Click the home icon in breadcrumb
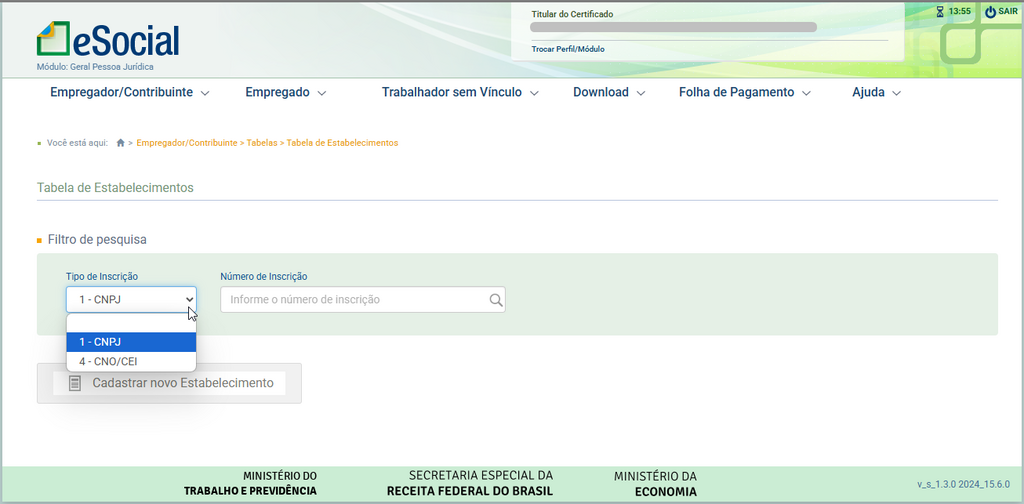The width and height of the screenshot is (1024, 504). (x=121, y=143)
